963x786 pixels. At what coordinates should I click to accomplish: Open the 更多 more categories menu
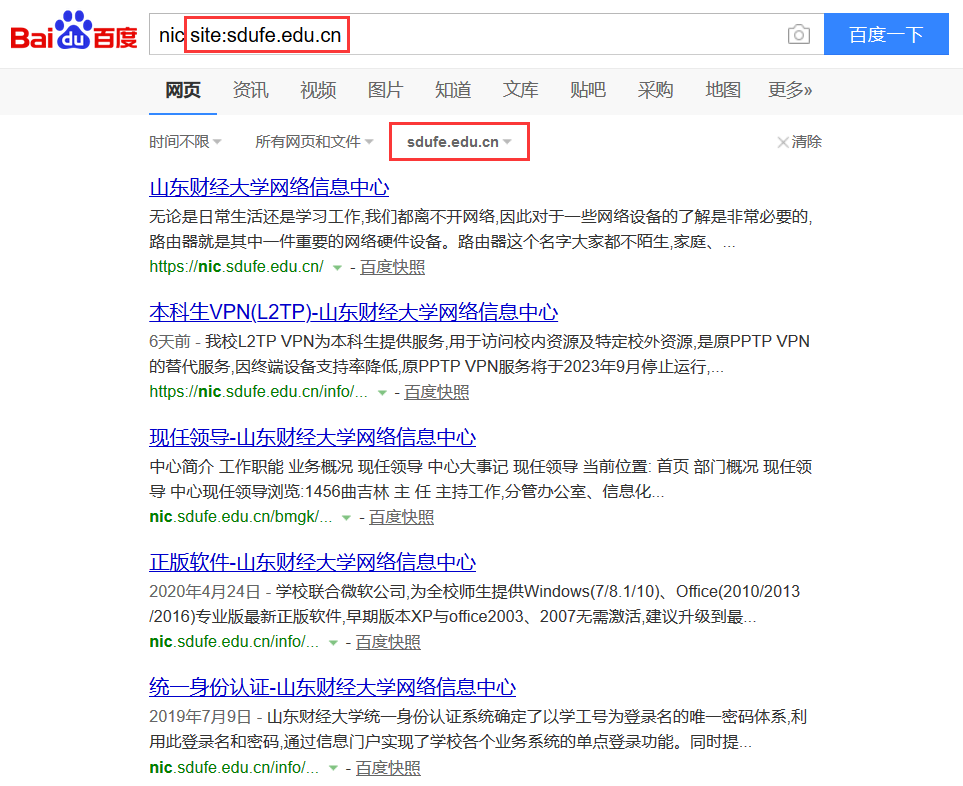pos(790,90)
